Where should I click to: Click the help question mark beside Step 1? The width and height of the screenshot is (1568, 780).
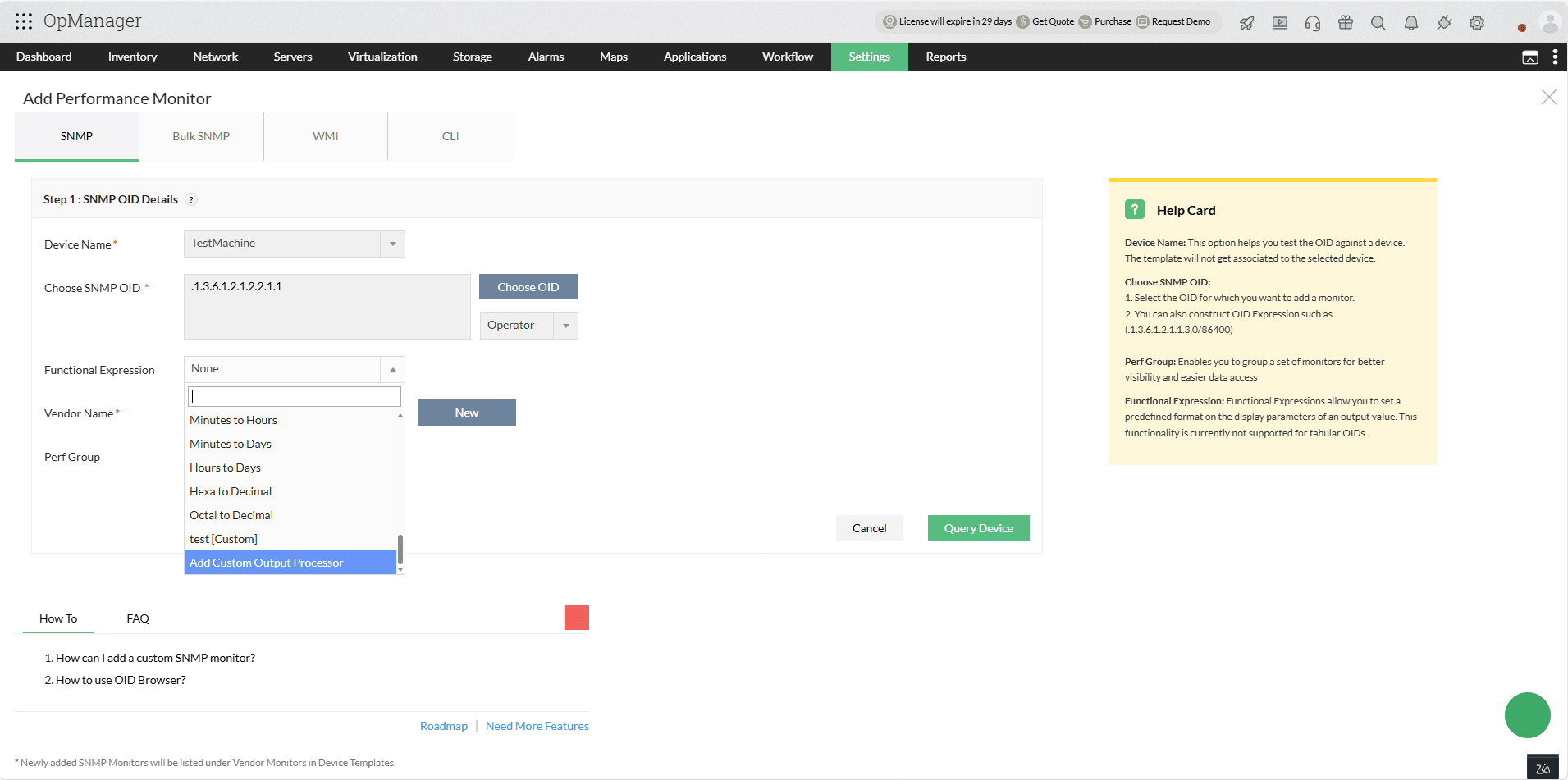point(191,199)
